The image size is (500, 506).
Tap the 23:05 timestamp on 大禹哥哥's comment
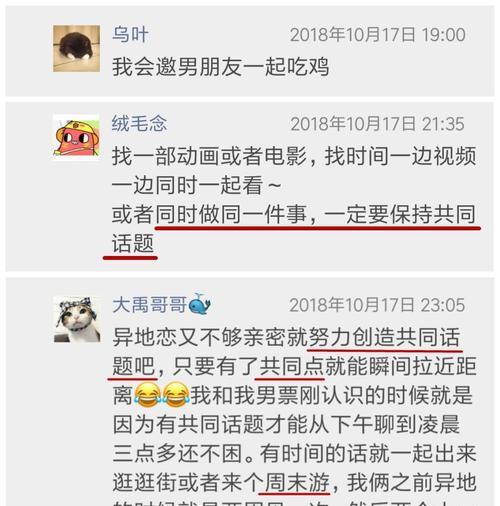[443, 305]
